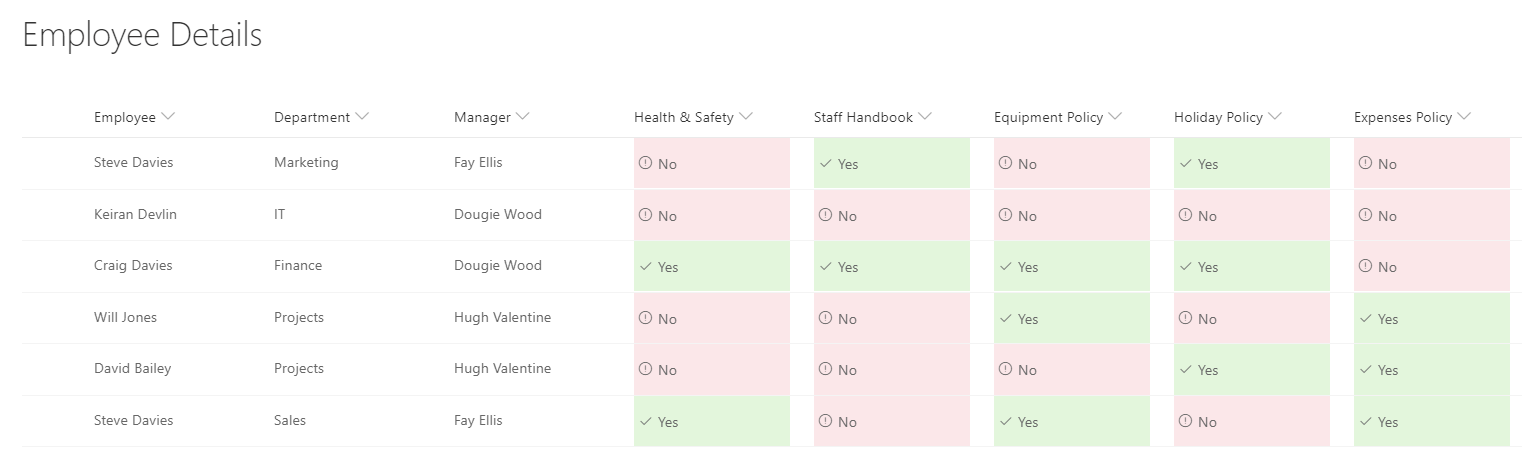
Task: Click the warning icon in Will Jones Holiday Policy
Action: click(x=1185, y=319)
